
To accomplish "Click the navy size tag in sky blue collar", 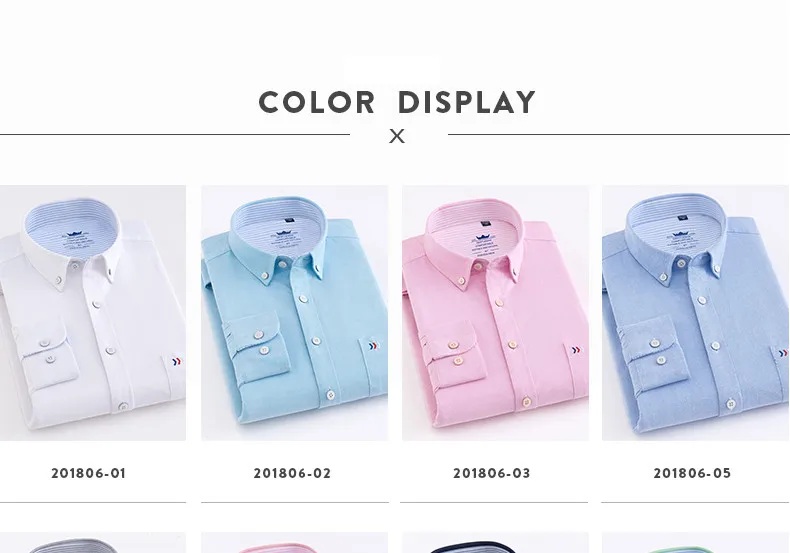I will (x=288, y=220).
